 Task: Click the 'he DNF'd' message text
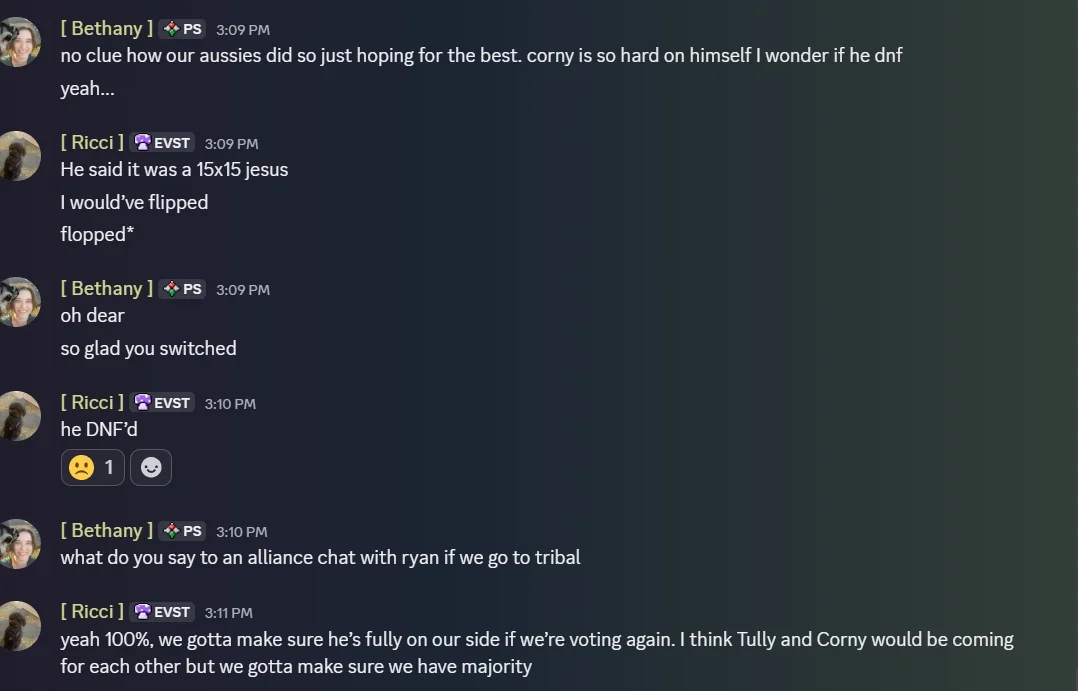[x=99, y=429]
